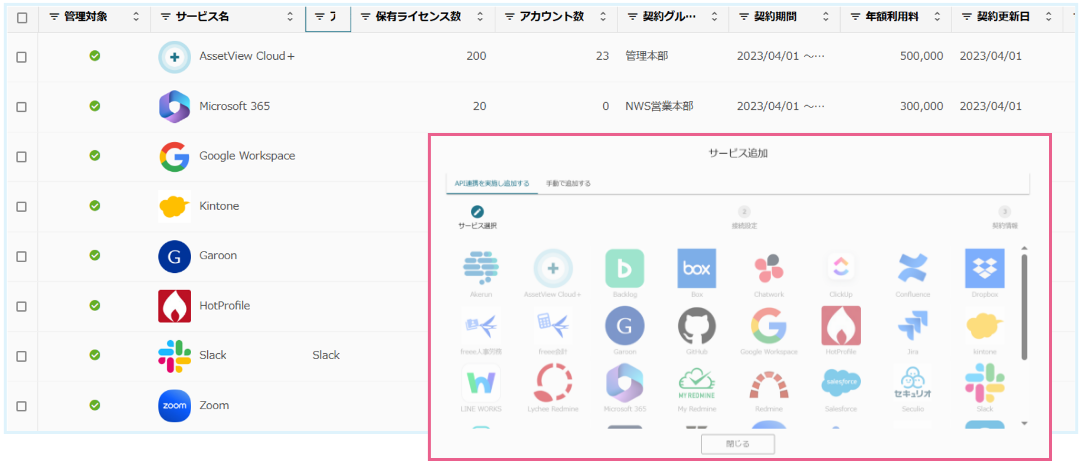1080x470 pixels.
Task: Select the HotProfile row checkbox
Action: click(x=21, y=306)
